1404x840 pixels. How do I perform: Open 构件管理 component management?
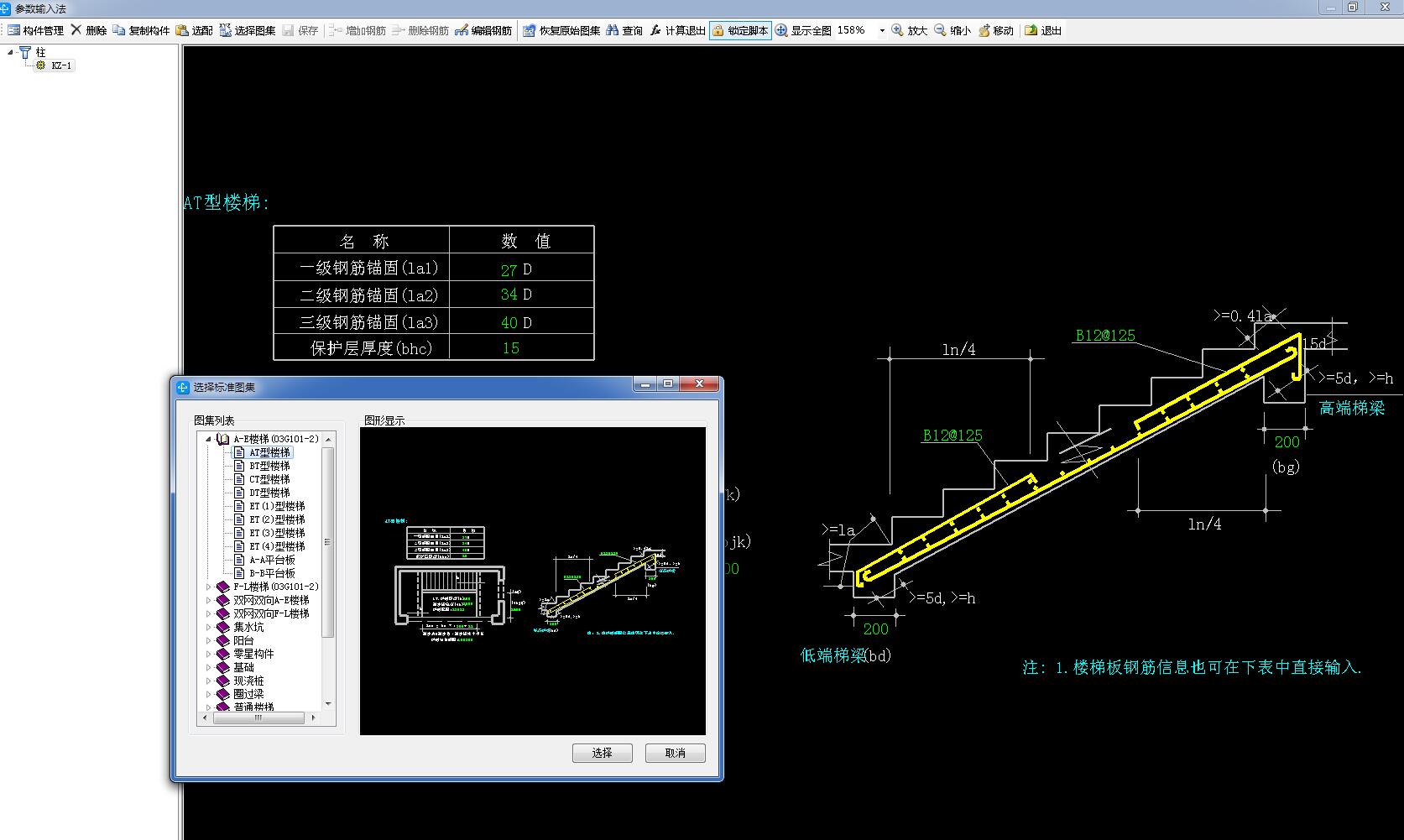(36, 30)
